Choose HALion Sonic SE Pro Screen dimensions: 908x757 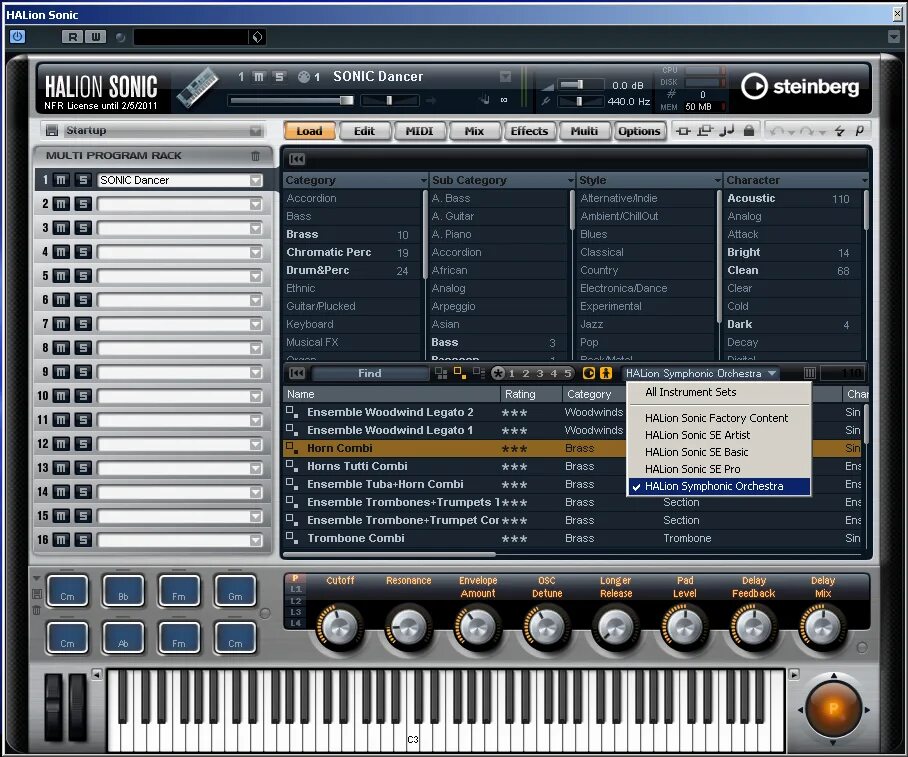tap(719, 469)
